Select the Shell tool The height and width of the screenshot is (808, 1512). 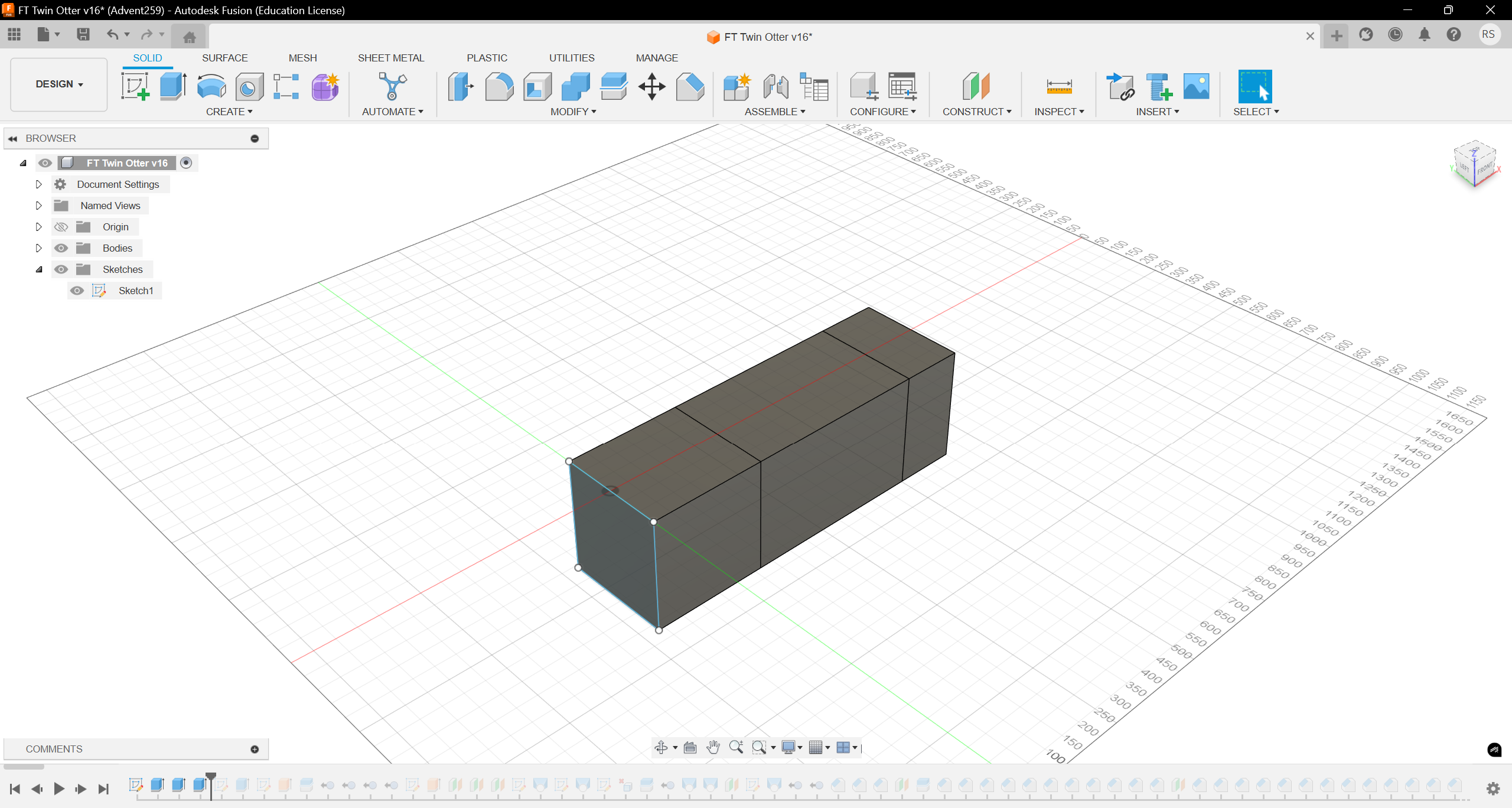[x=537, y=86]
